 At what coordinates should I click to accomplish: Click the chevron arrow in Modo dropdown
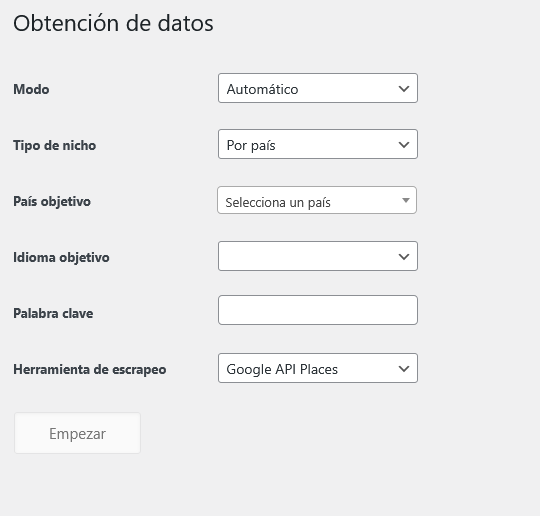pos(404,89)
